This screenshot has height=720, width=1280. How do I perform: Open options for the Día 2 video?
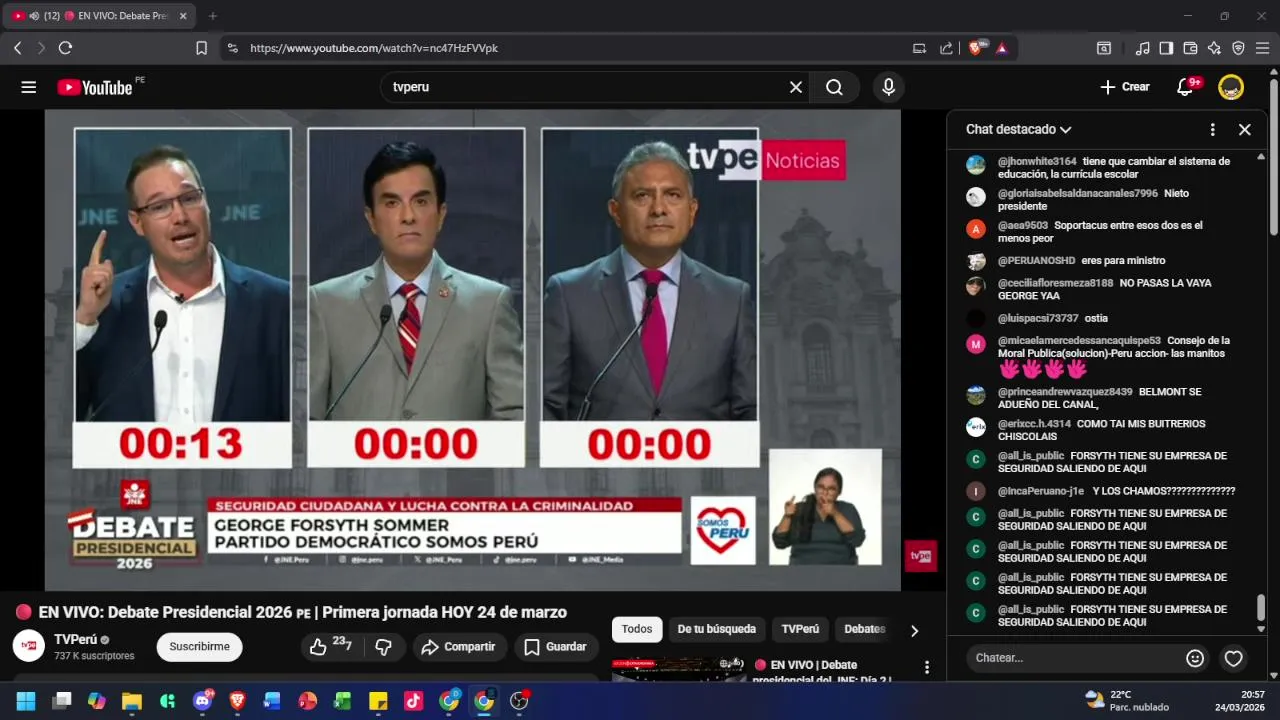[x=927, y=667]
